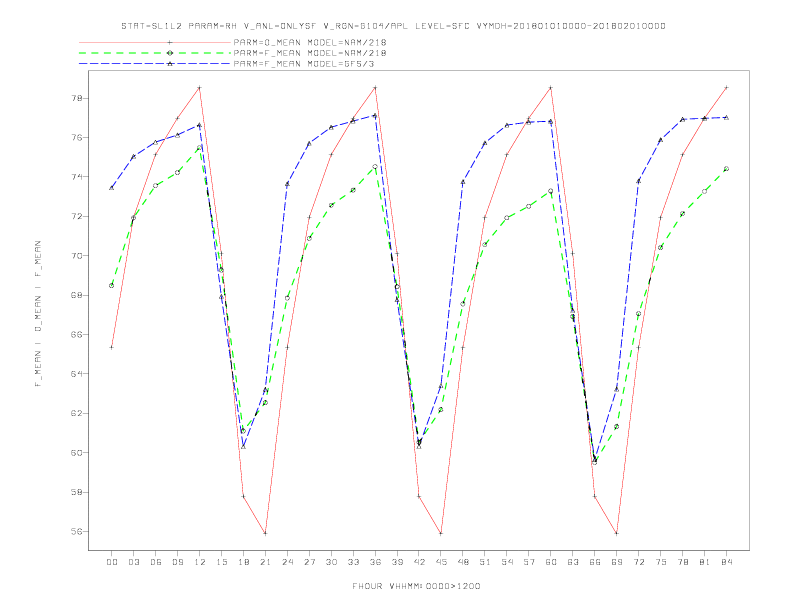Click x-axis forecast hour label 15
This screenshot has height=612, width=792.
pyautogui.click(x=221, y=562)
